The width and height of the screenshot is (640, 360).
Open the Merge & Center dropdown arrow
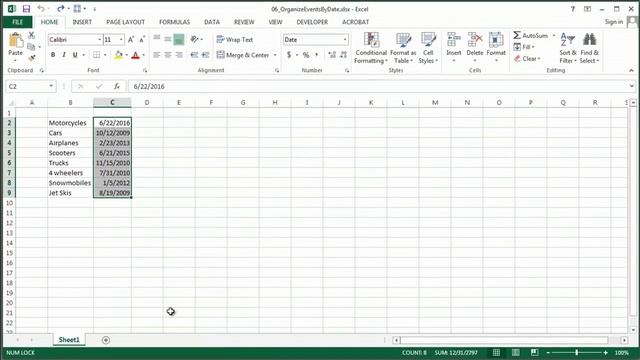tap(275, 55)
